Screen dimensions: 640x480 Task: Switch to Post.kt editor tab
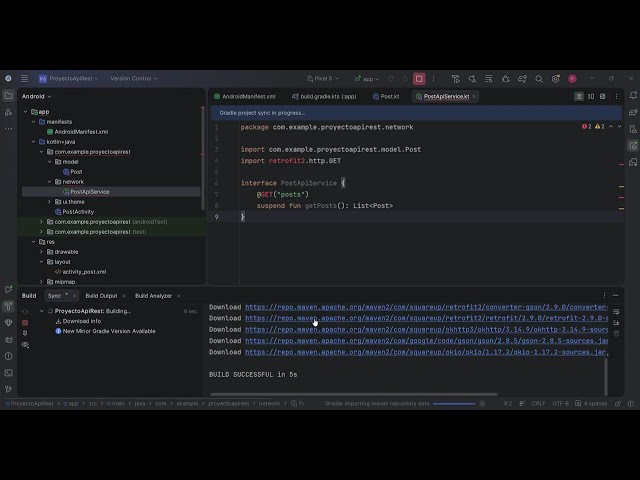click(x=386, y=96)
